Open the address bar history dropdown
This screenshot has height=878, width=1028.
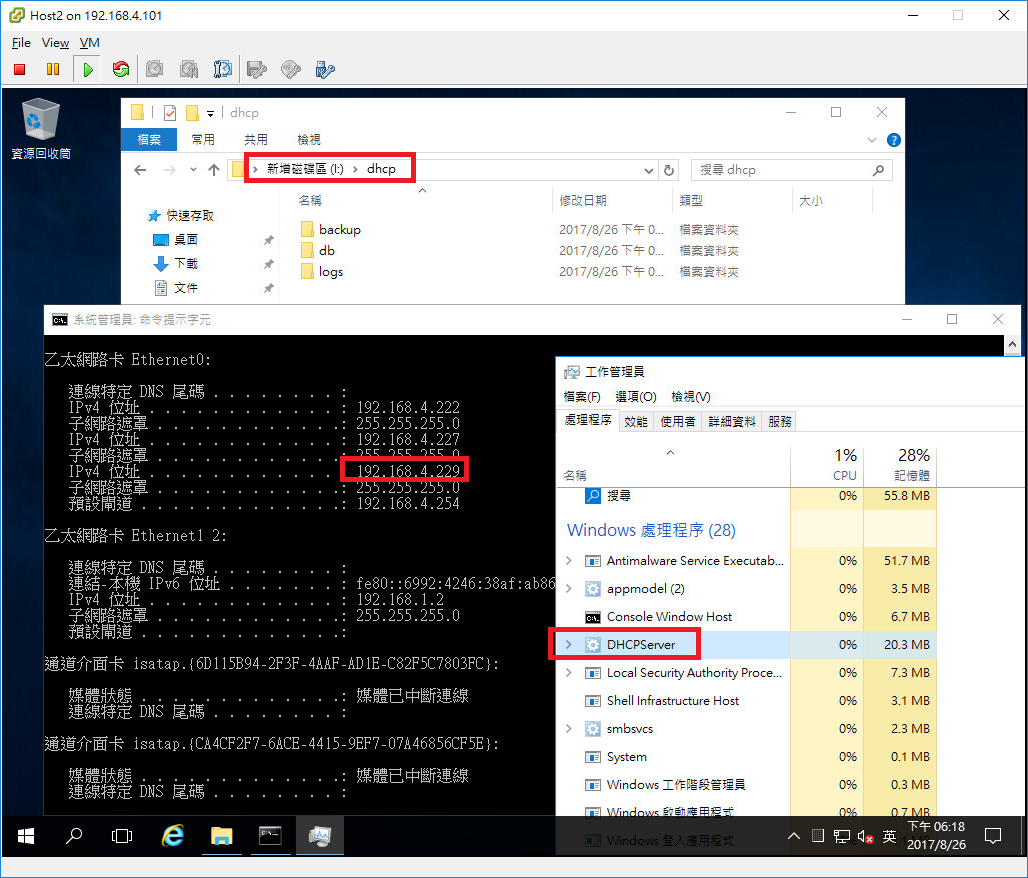[648, 170]
